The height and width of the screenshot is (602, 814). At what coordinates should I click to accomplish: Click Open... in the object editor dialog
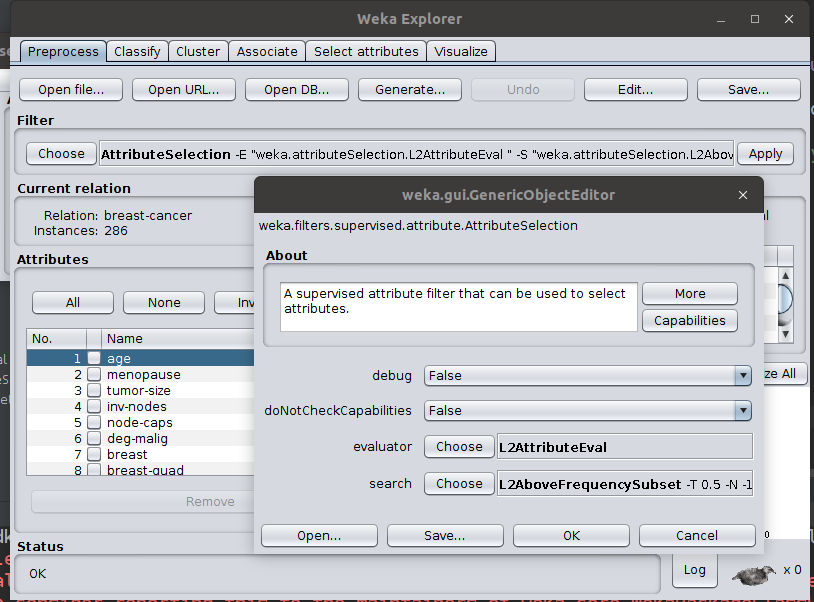coord(319,536)
